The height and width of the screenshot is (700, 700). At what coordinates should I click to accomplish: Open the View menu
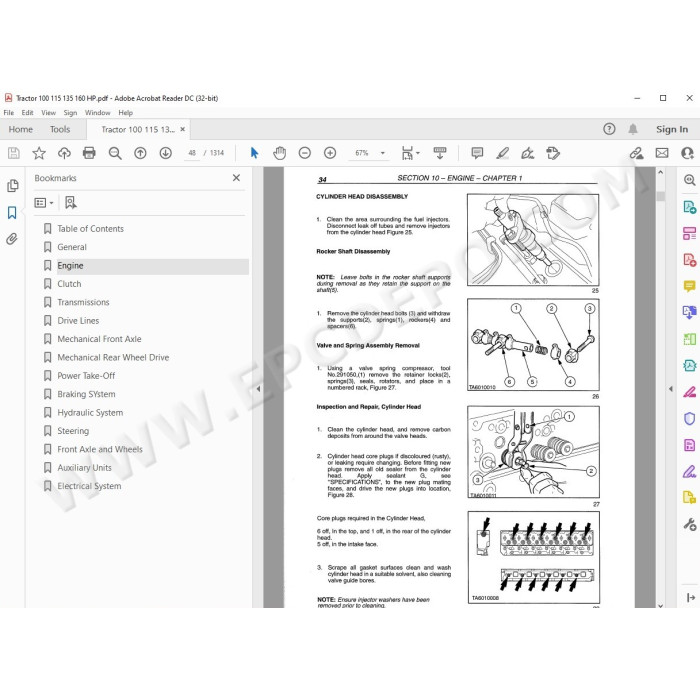pyautogui.click(x=48, y=113)
